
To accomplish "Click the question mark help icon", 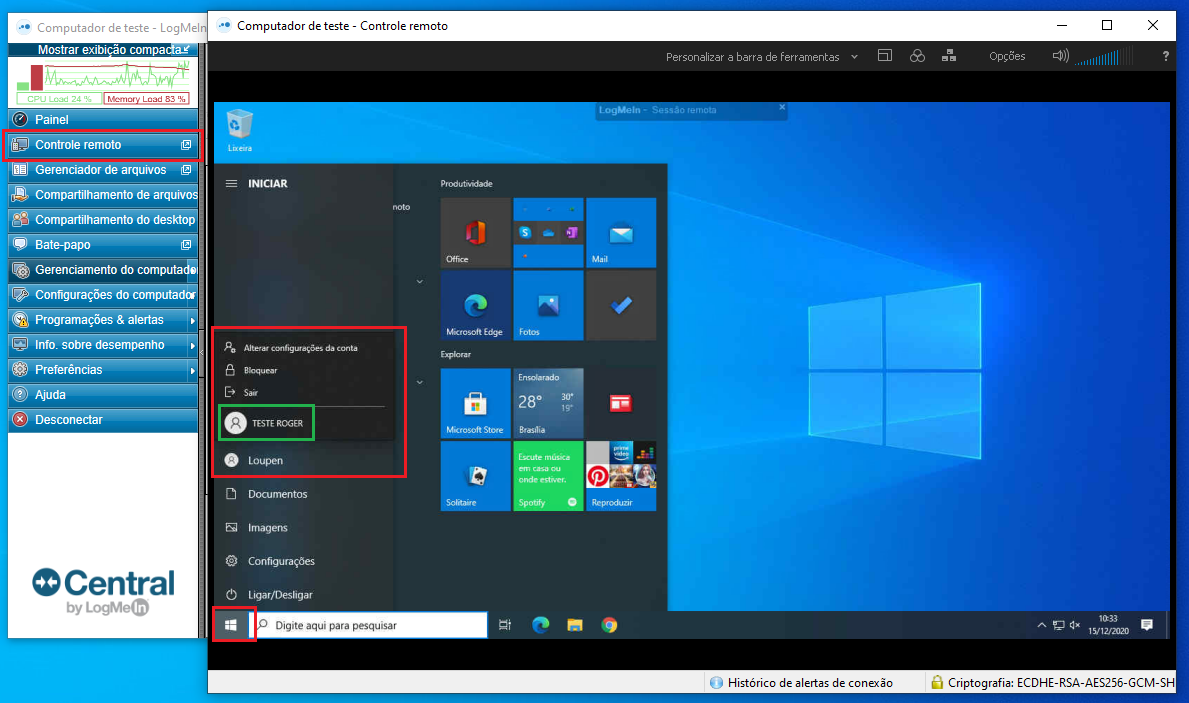I will pos(1165,56).
